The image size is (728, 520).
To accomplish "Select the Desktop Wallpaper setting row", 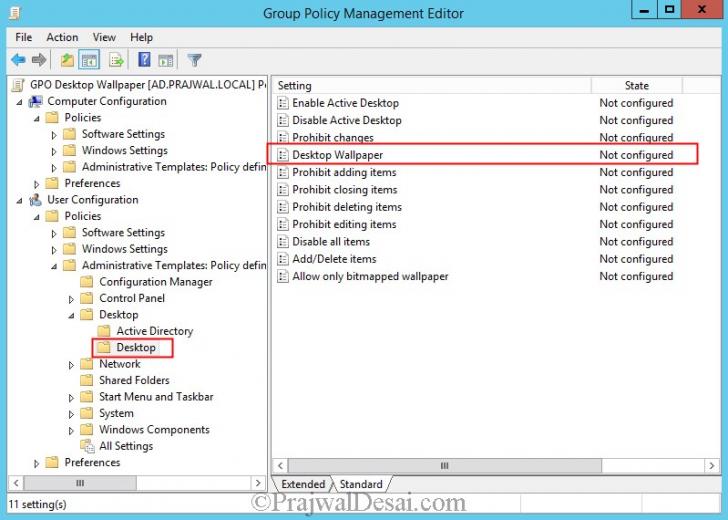I will [482, 155].
